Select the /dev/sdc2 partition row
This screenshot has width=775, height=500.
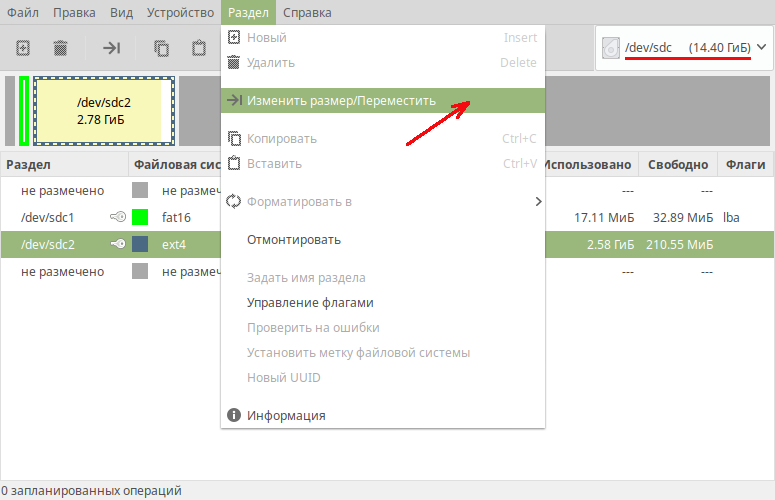point(388,244)
